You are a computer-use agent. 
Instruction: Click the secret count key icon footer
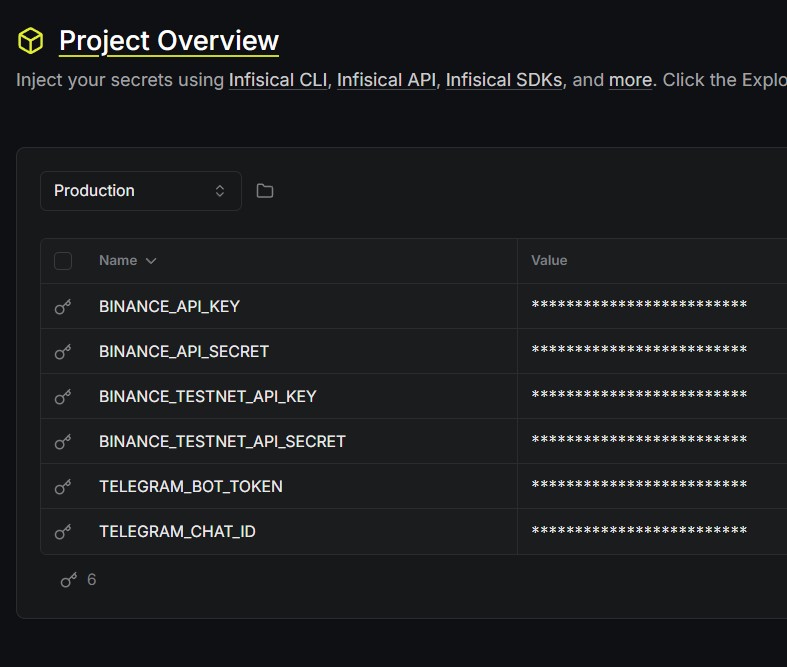pos(69,580)
